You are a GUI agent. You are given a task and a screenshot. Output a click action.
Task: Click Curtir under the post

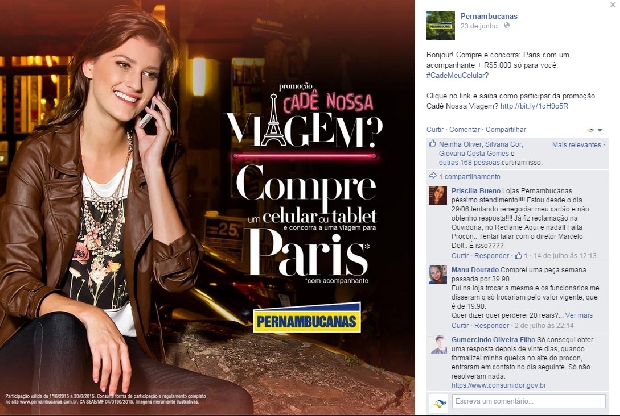click(x=435, y=129)
